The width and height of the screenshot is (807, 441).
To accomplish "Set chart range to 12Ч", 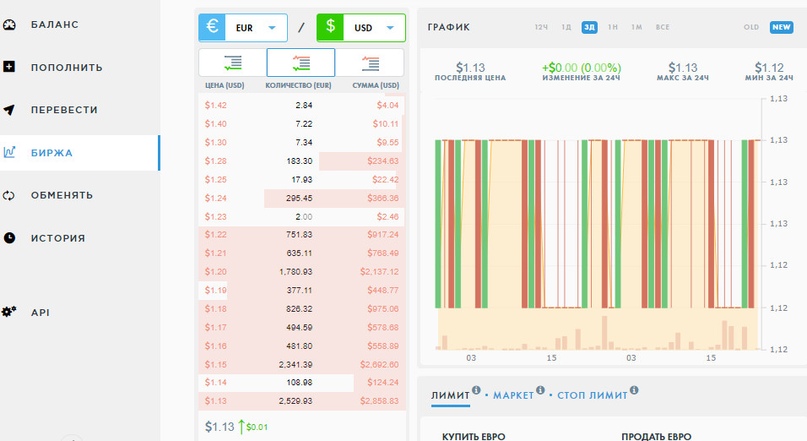I will pyautogui.click(x=541, y=27).
